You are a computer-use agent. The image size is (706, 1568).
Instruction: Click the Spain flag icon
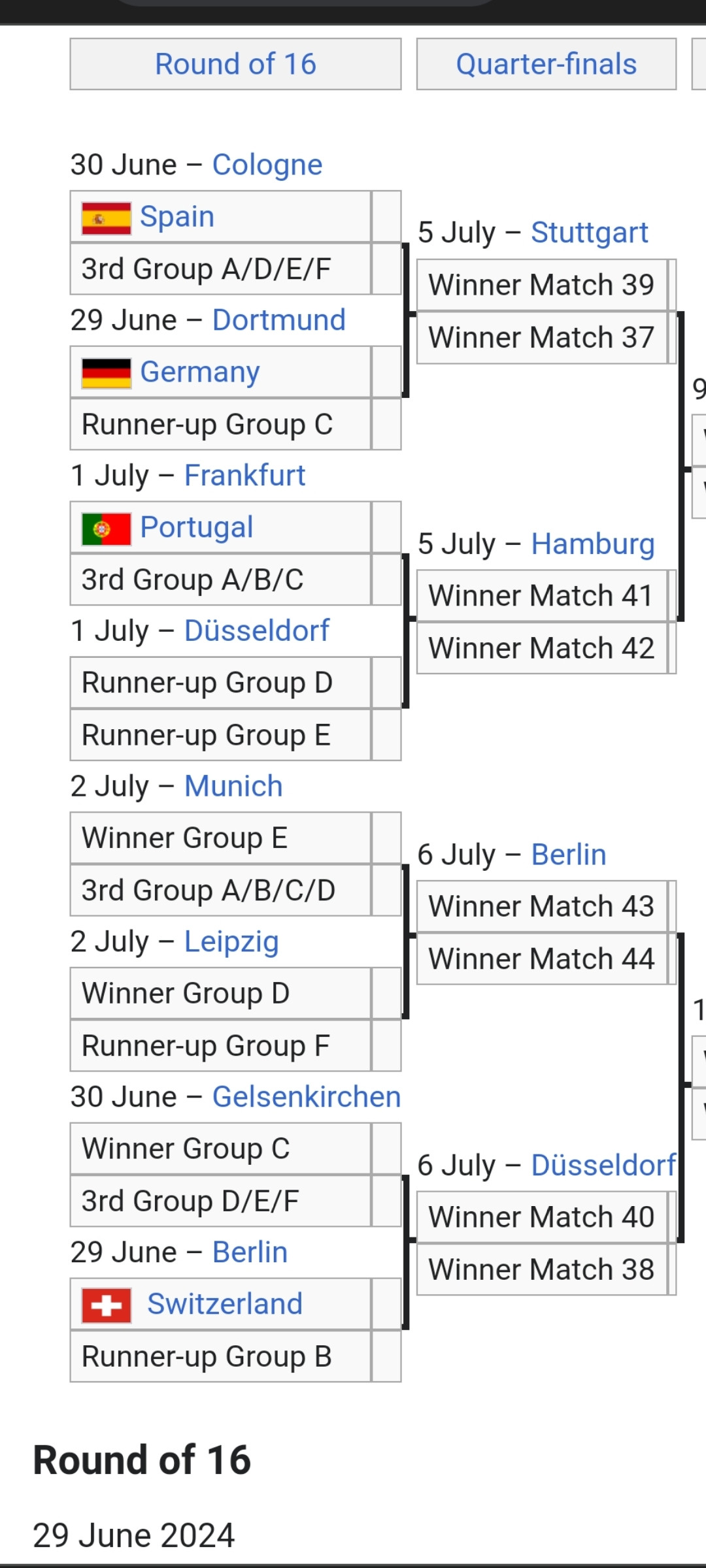[107, 218]
